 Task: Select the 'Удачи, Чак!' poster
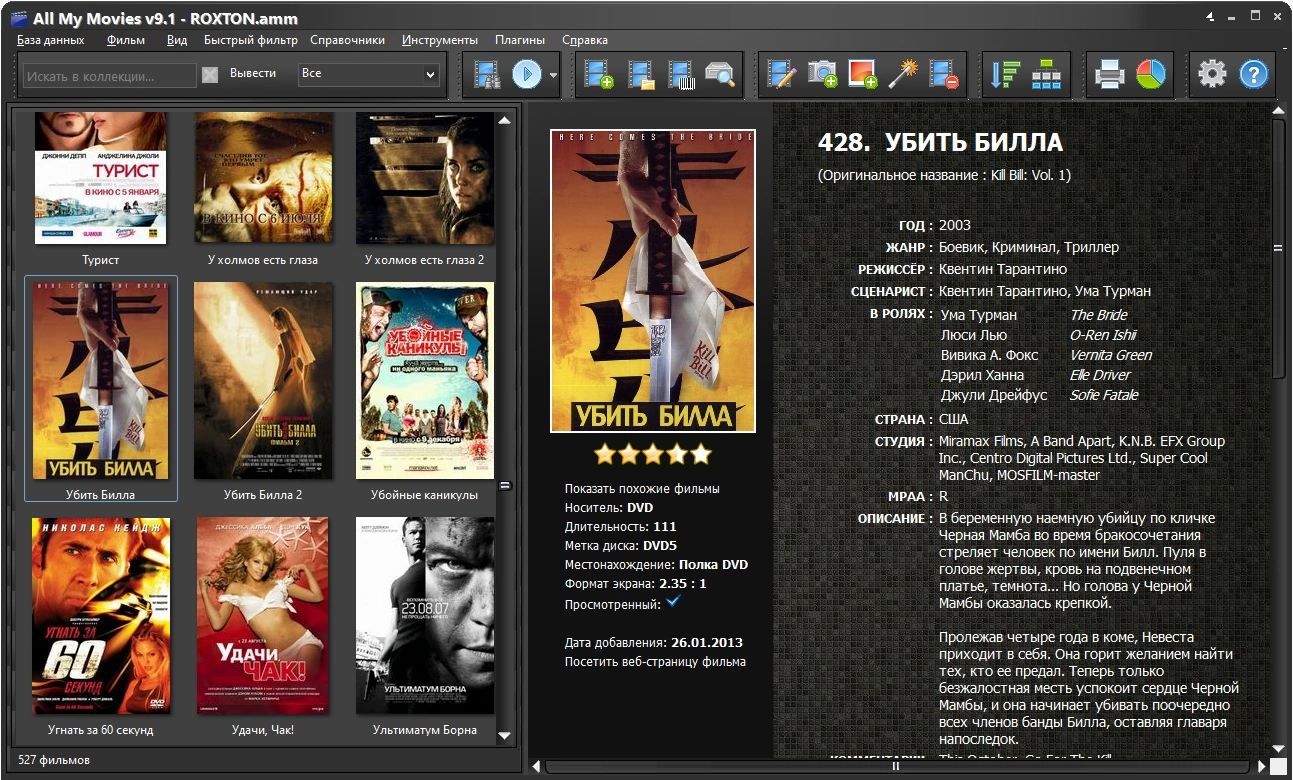click(x=263, y=615)
